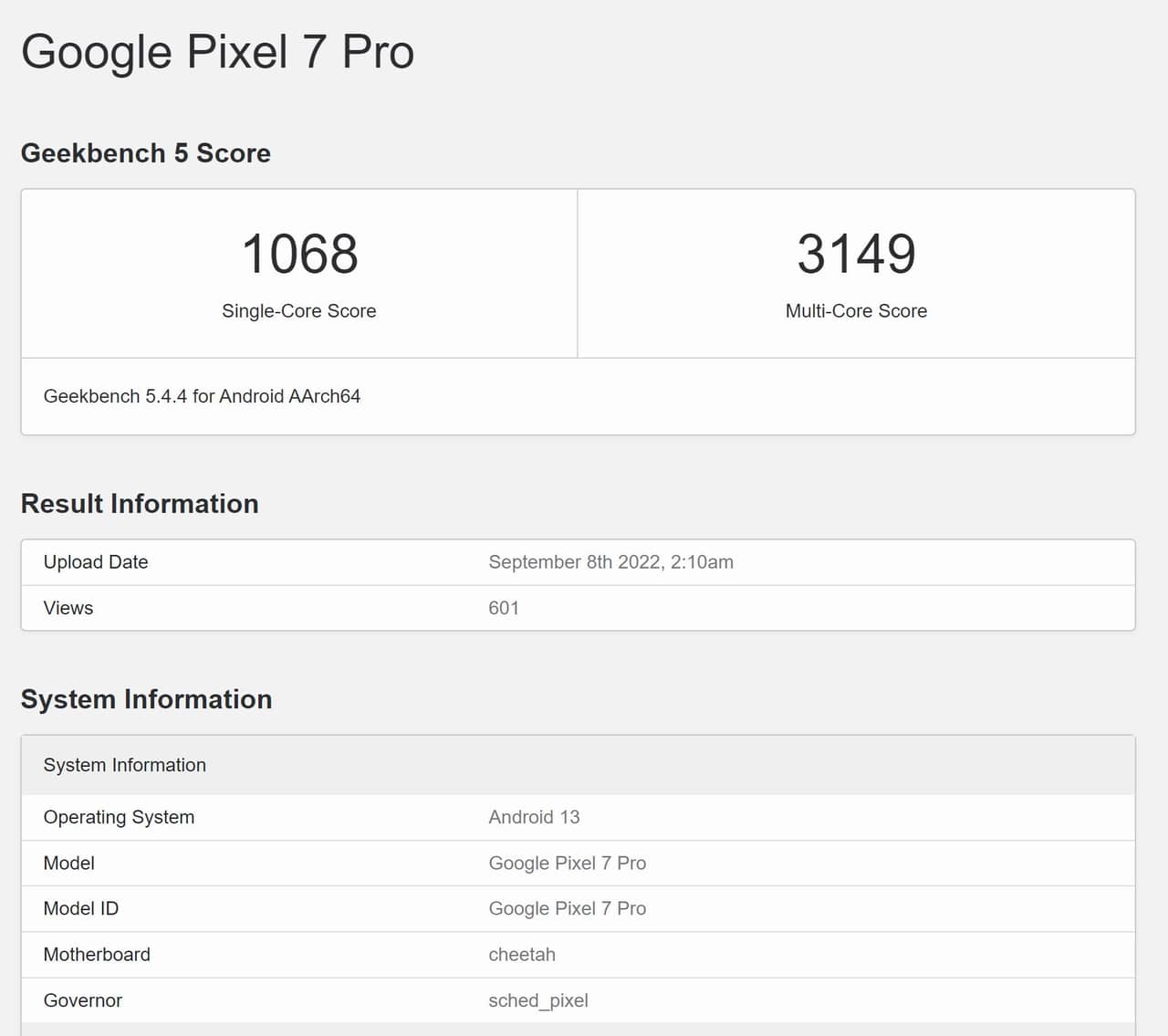The image size is (1168, 1036).
Task: Select the Model ID value Google Pixel 7 Pro
Action: (x=567, y=908)
